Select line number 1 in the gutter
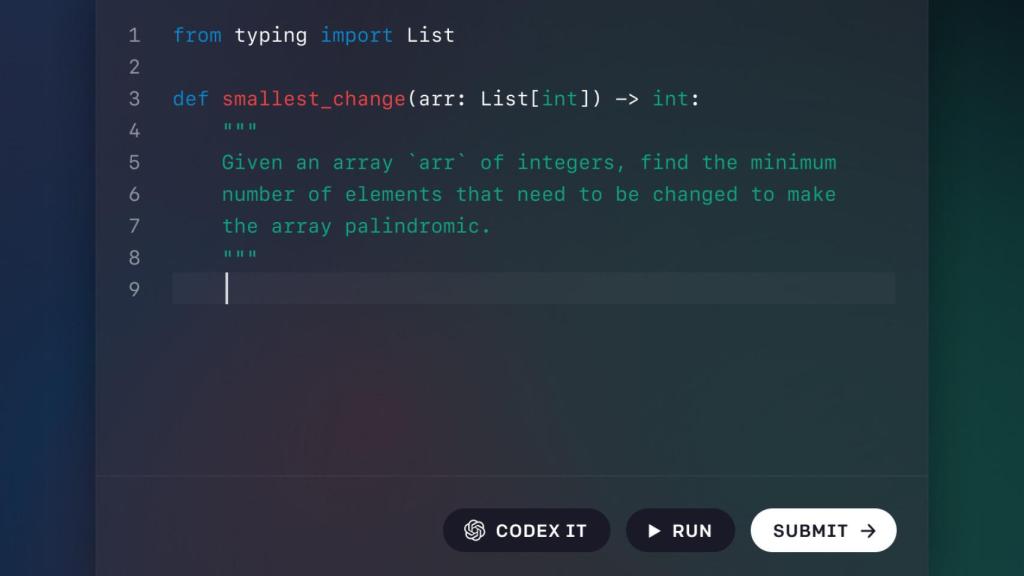 (134, 35)
